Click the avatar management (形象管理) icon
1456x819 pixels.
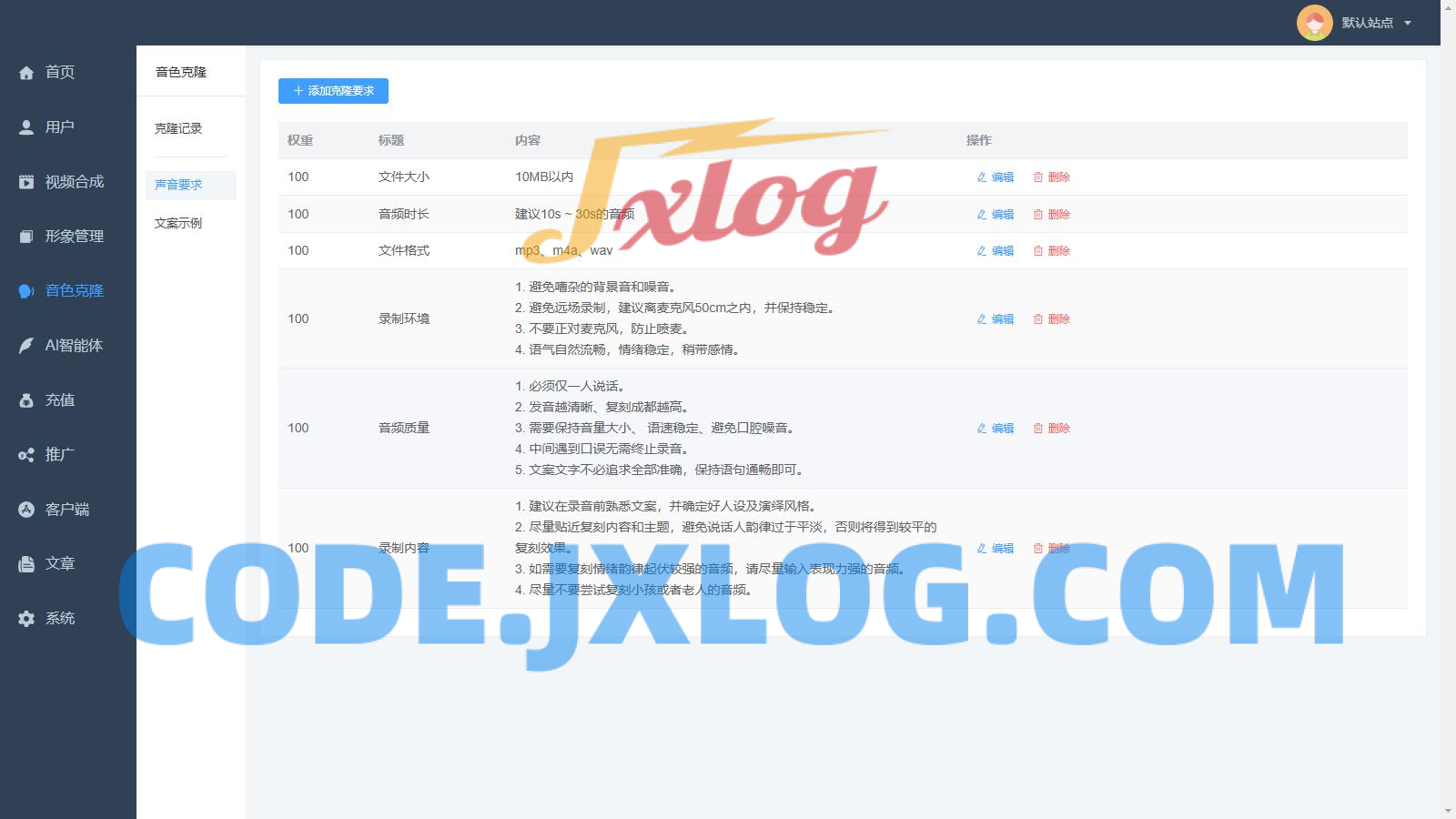tap(26, 237)
